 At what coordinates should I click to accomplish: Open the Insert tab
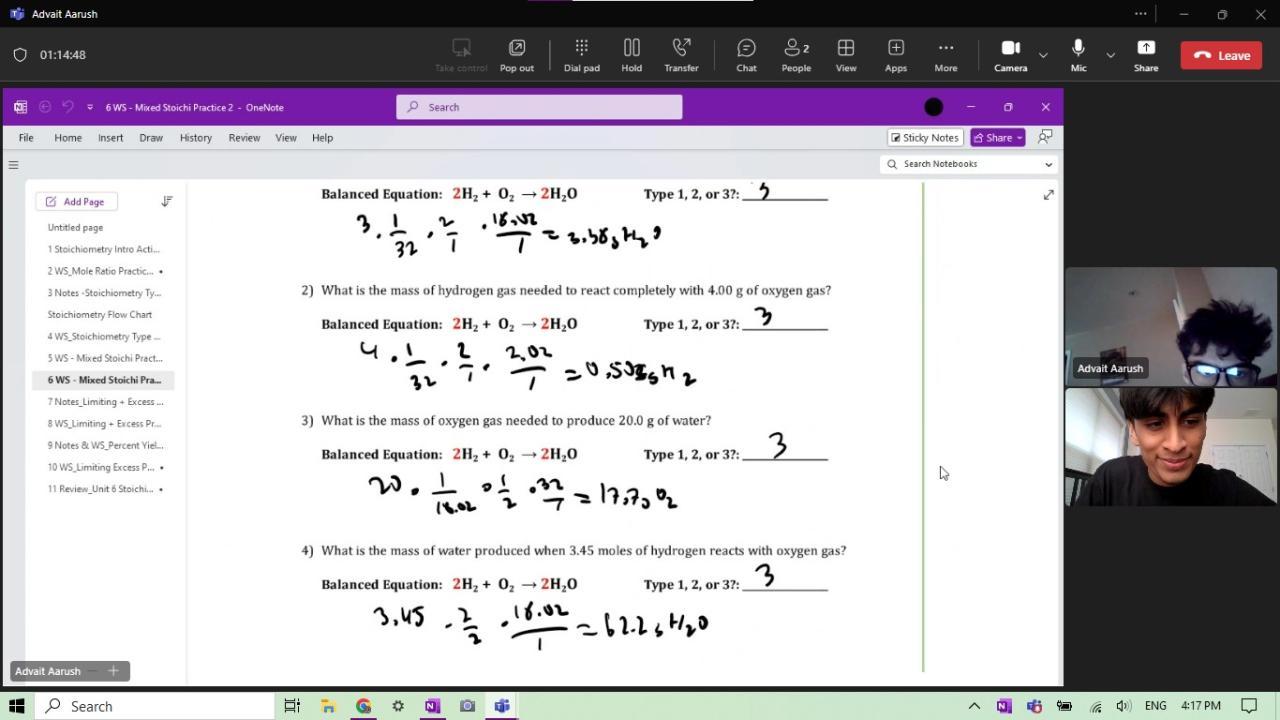pyautogui.click(x=111, y=138)
